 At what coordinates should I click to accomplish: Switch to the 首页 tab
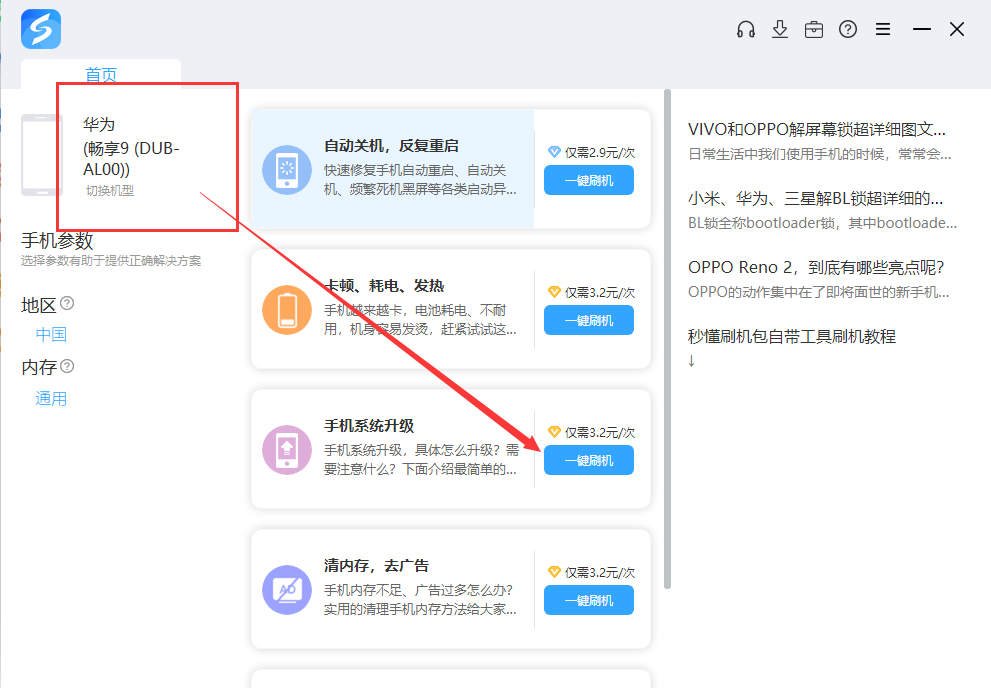[x=101, y=75]
